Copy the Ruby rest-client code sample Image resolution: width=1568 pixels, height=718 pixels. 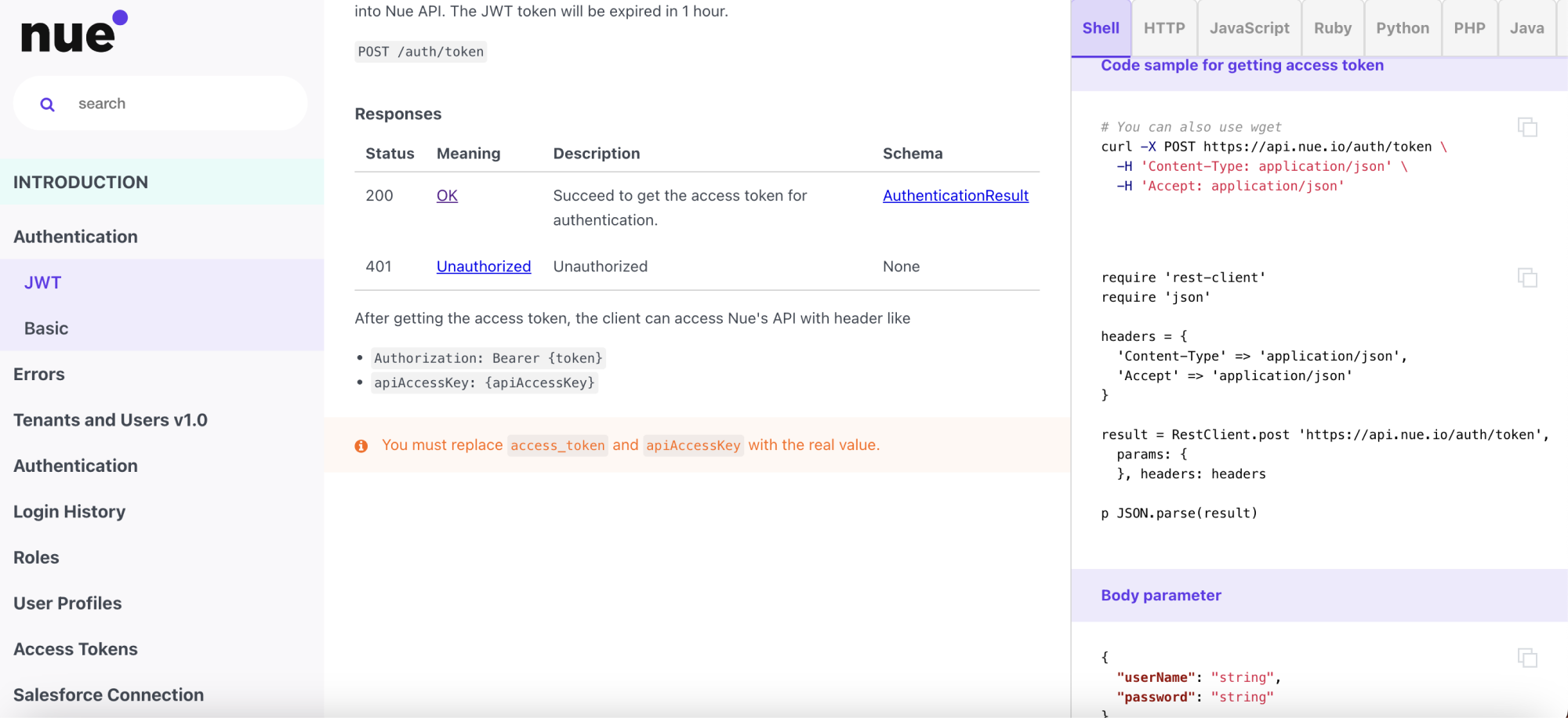(x=1526, y=277)
